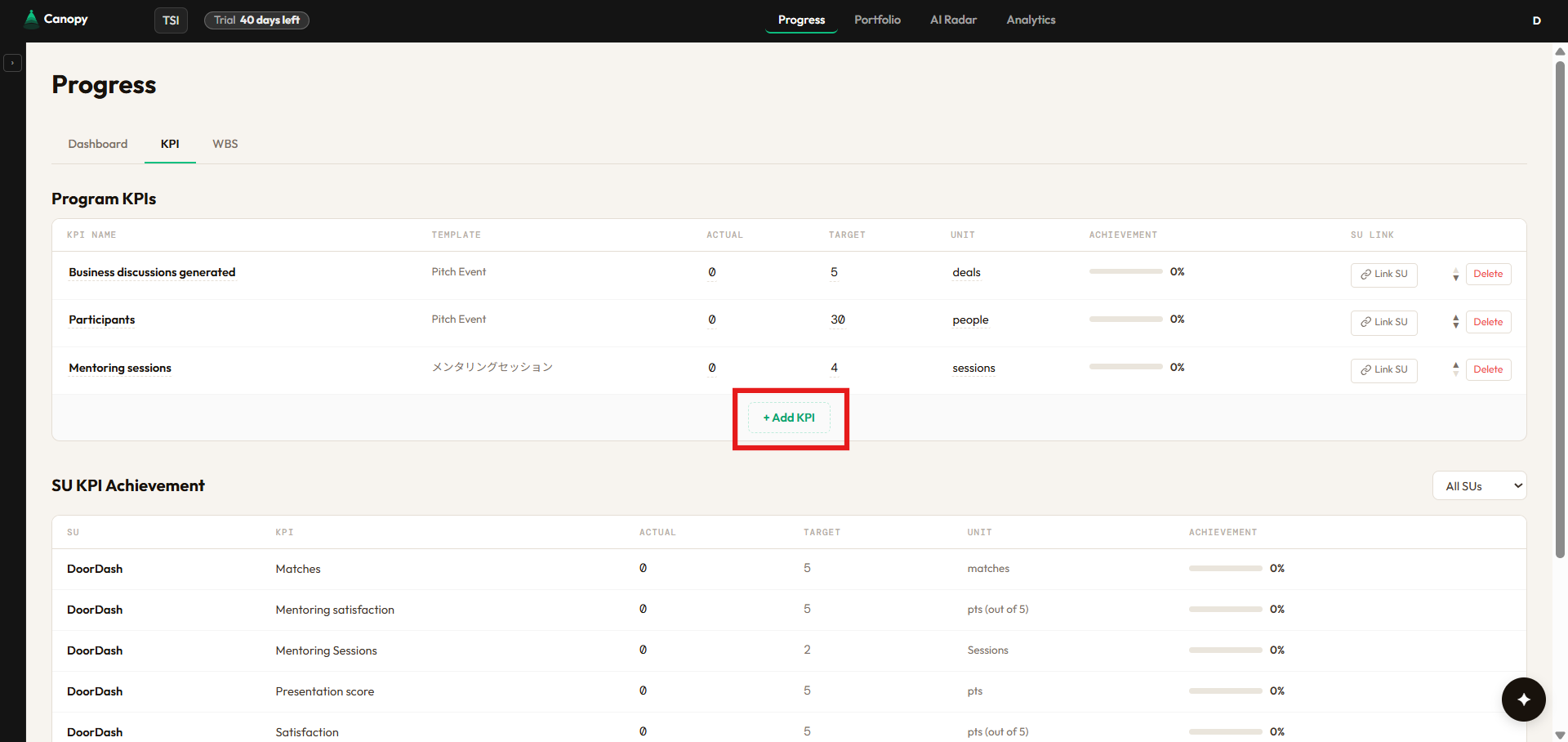Switch to the Analytics section
The image size is (1568, 742).
click(x=1031, y=20)
